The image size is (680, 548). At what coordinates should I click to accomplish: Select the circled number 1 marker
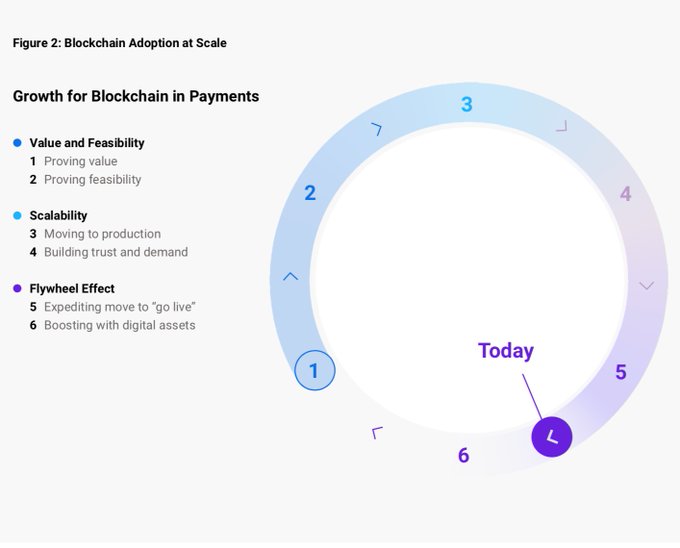(x=314, y=371)
